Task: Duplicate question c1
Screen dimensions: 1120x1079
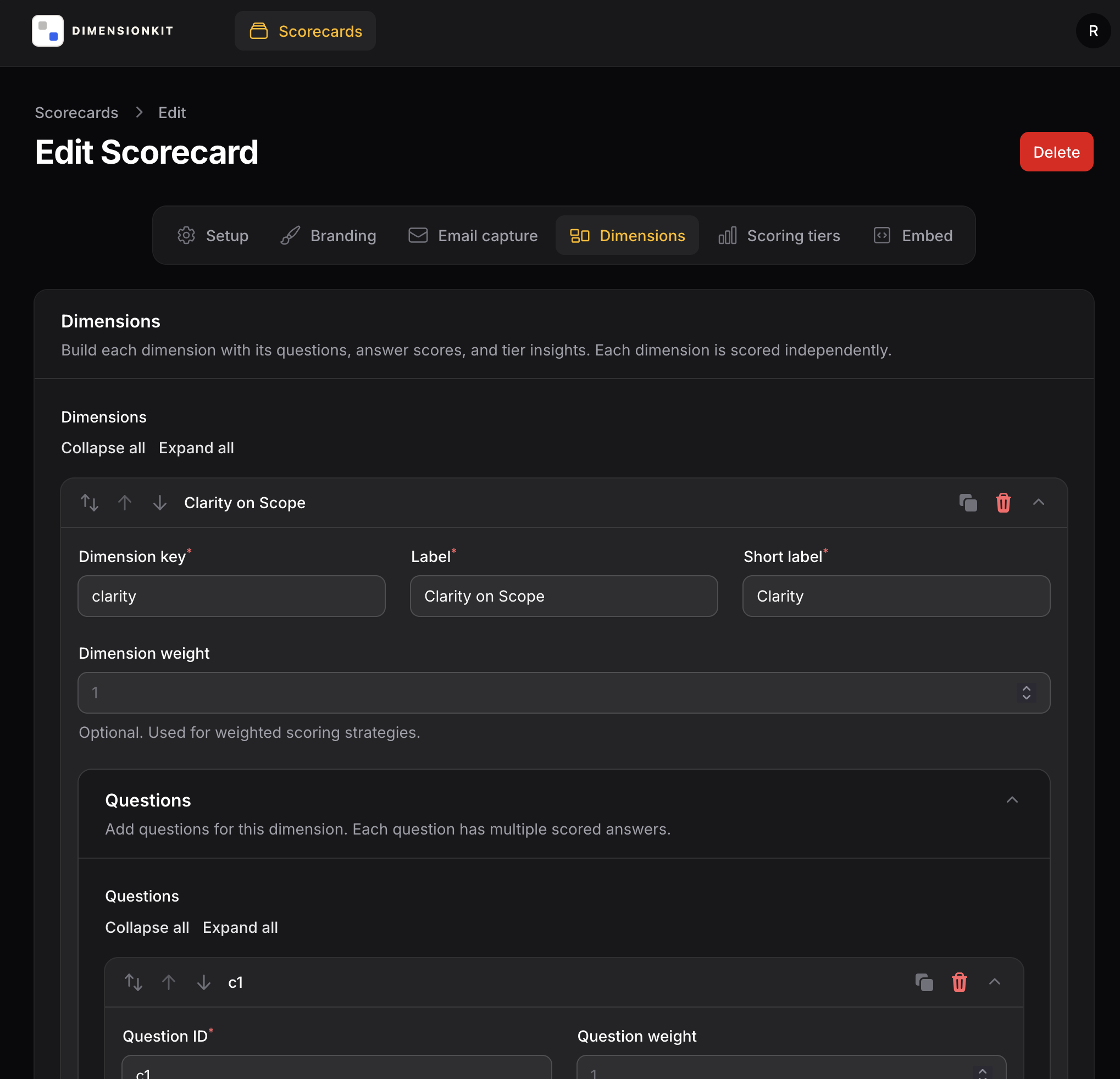Action: [x=924, y=982]
